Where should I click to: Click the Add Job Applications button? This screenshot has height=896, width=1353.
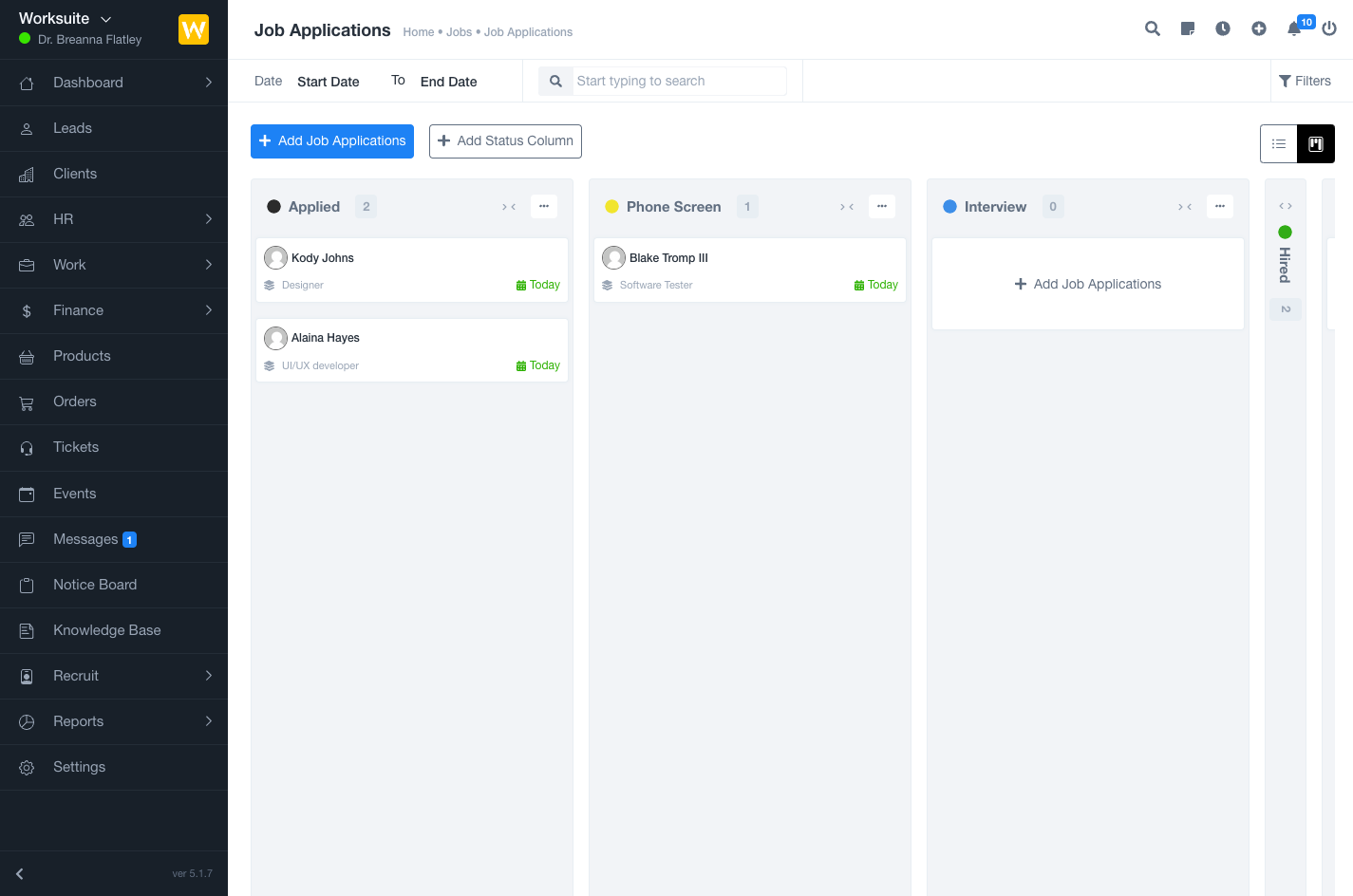pyautogui.click(x=332, y=141)
